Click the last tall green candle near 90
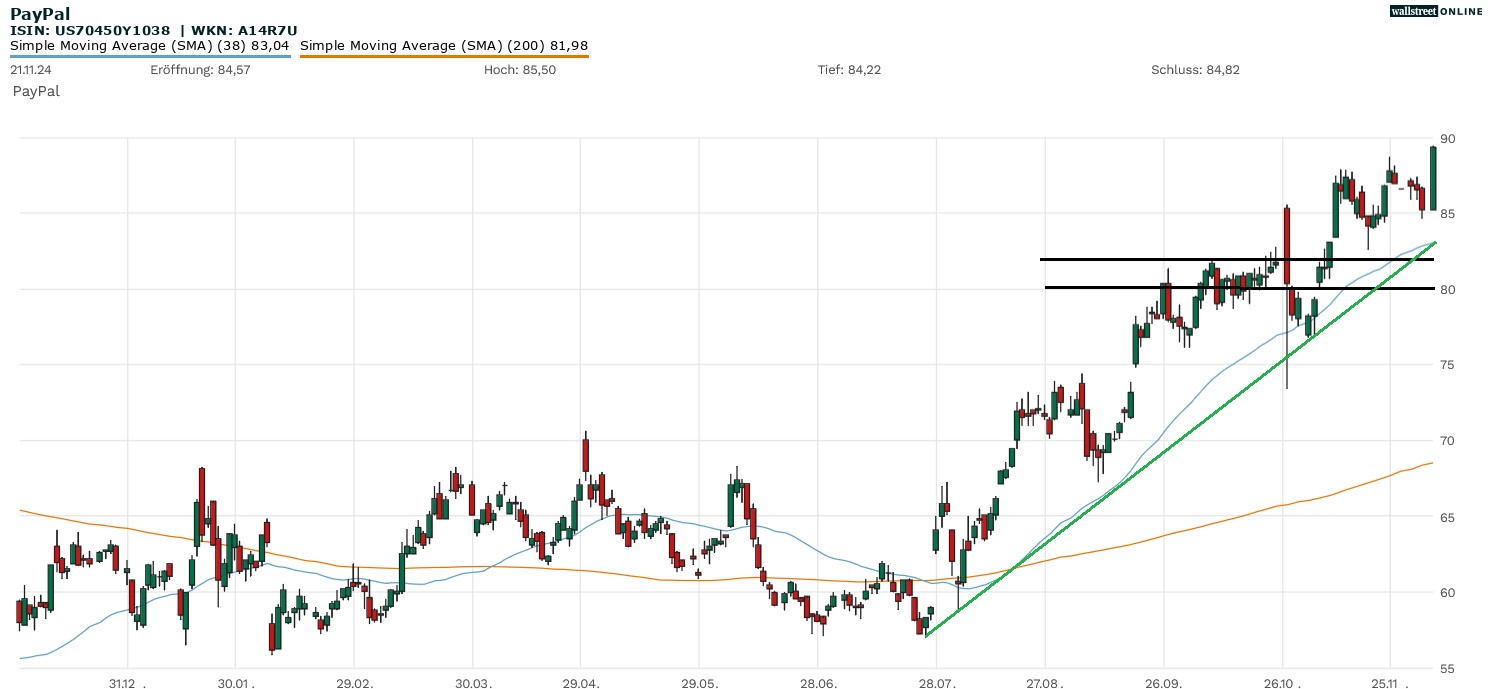Viewport: 1490px width, 689px height. tap(1433, 178)
